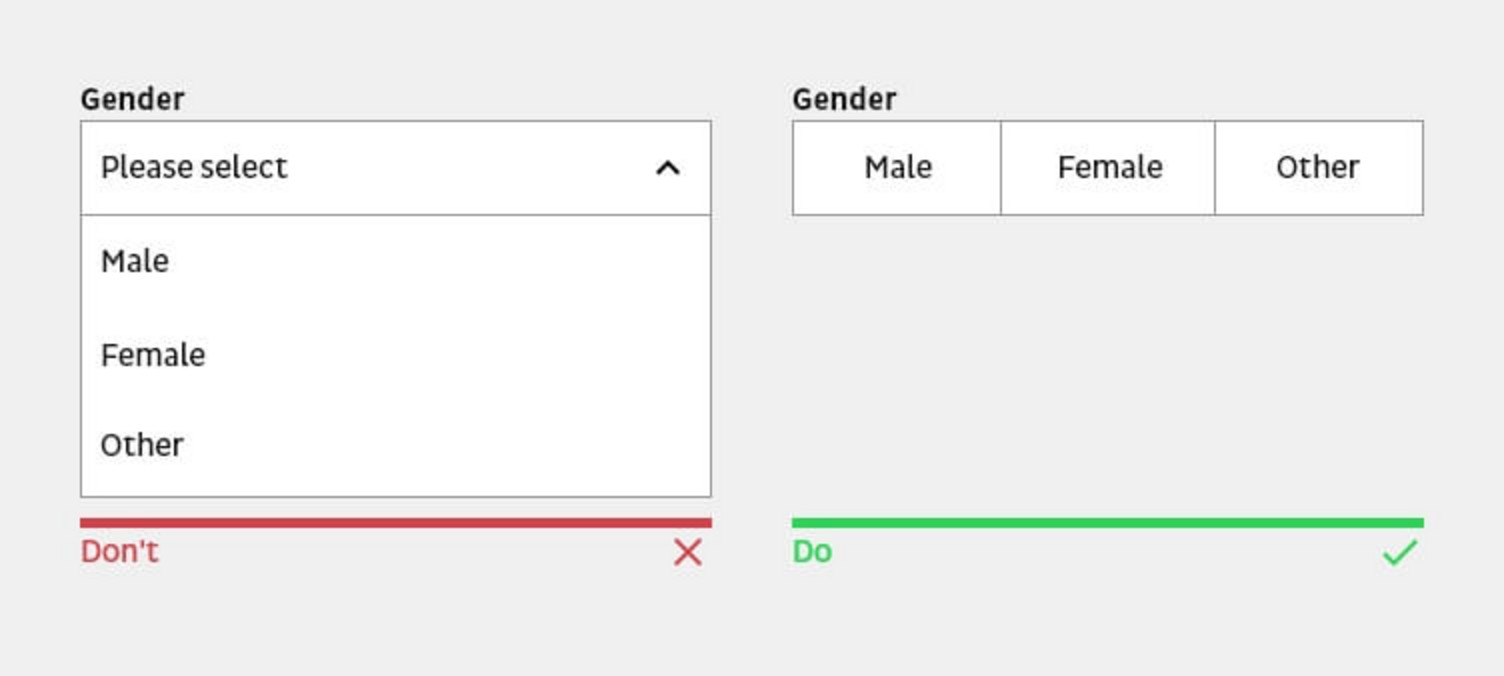Image resolution: width=1504 pixels, height=676 pixels.
Task: Click the red X beside the Don't label
Action: coord(687,551)
